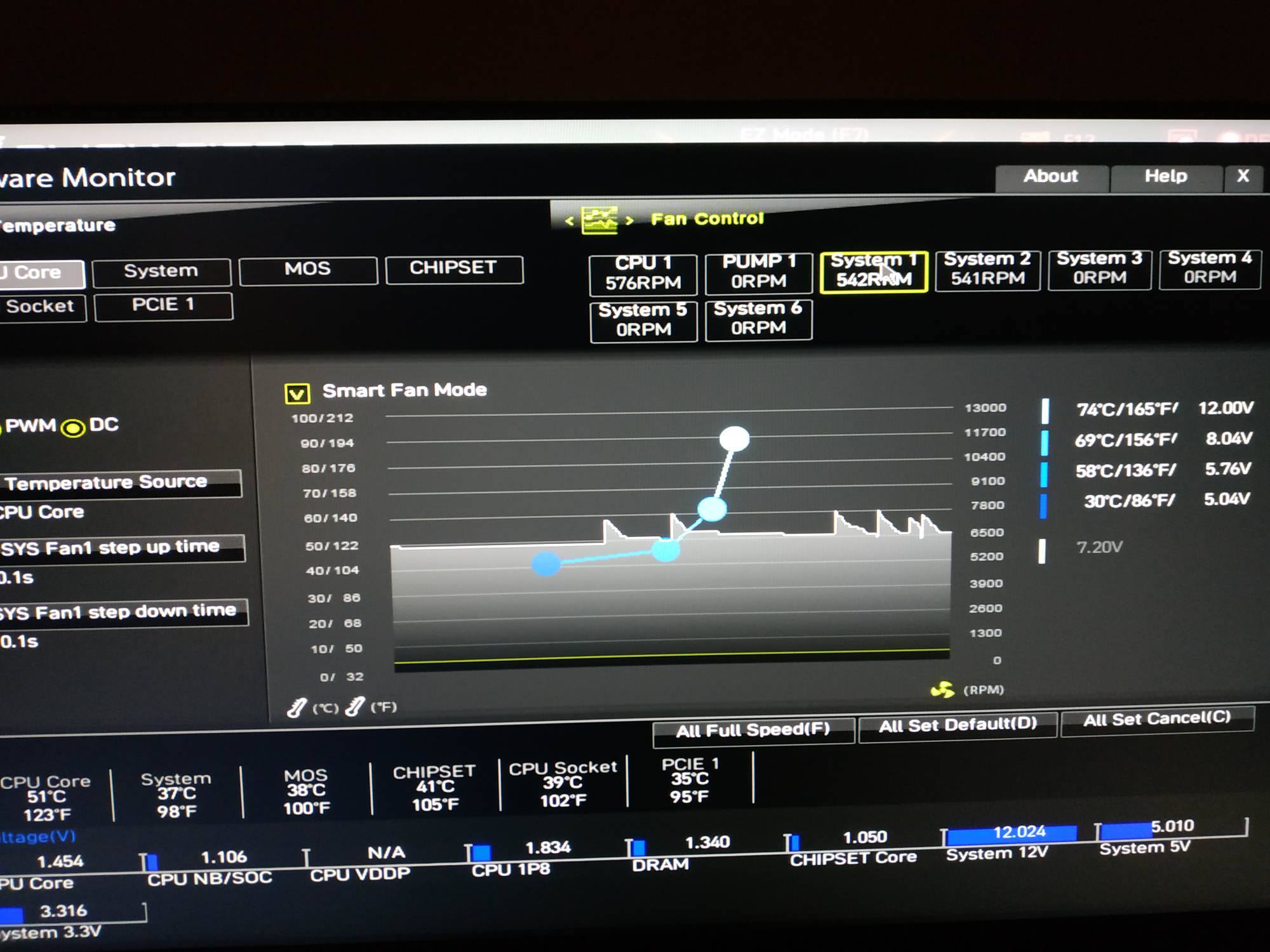Click the upper light-blue fan curve point

(712, 509)
